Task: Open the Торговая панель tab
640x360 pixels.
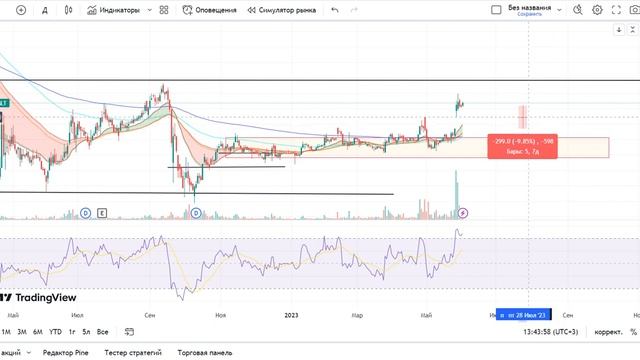Action: pos(205,353)
